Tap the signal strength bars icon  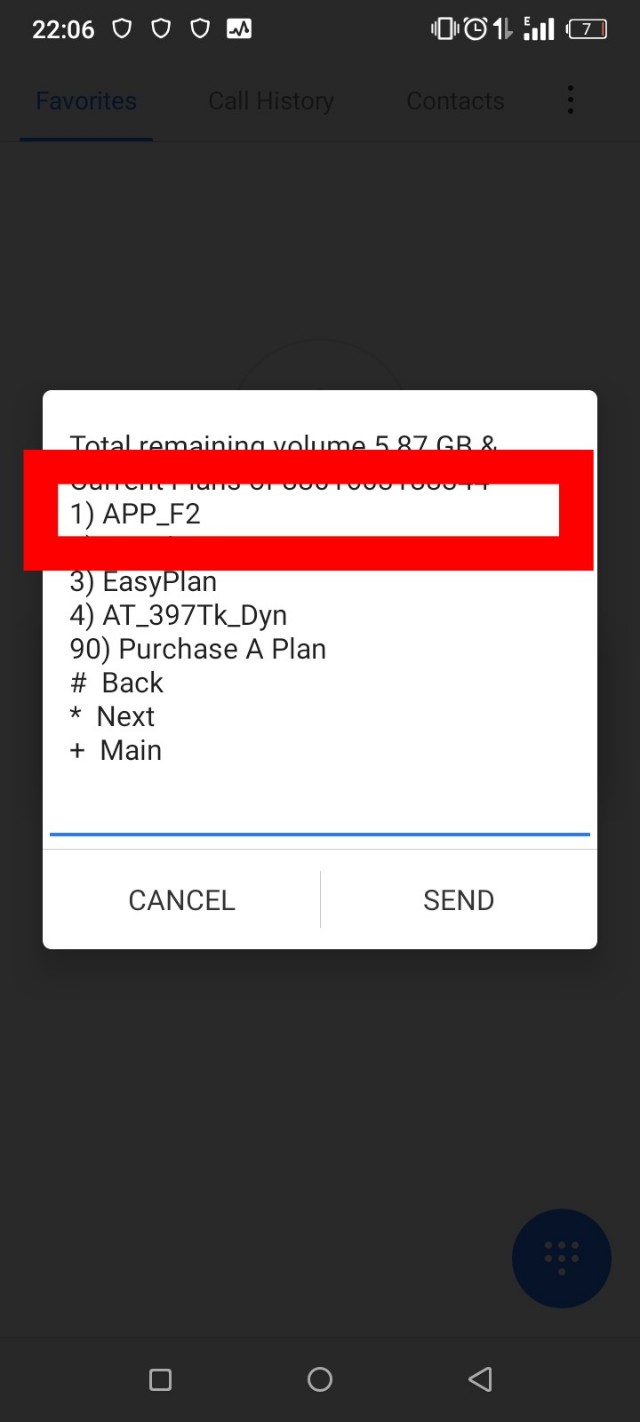[x=539, y=29]
